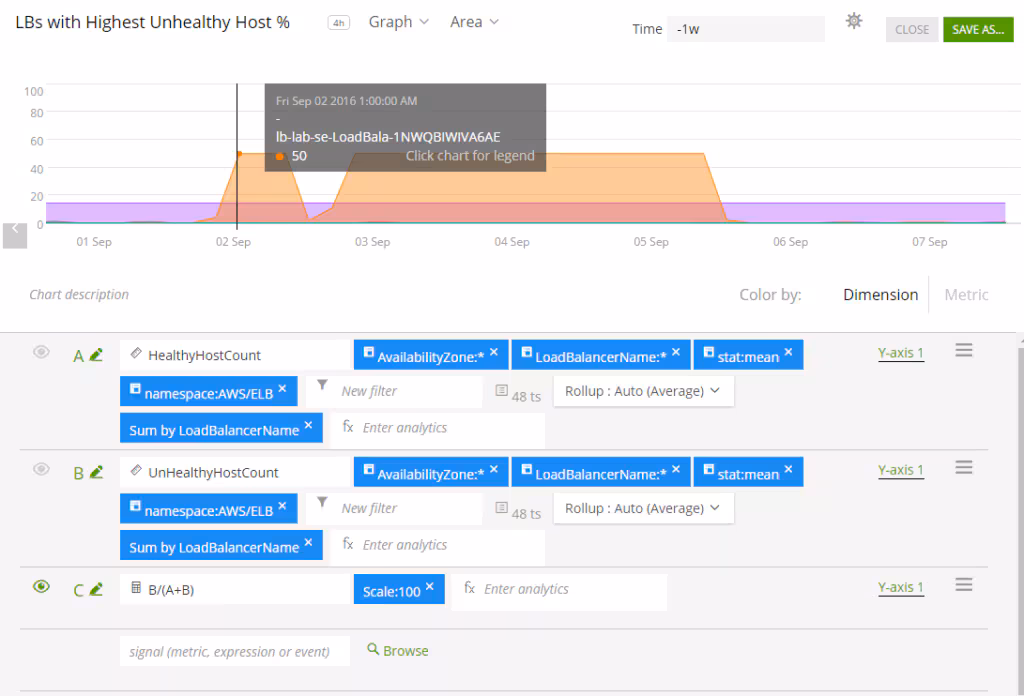The height and width of the screenshot is (696, 1024).
Task: Remove Scale:100 analytics from signal C
Action: tap(429, 587)
